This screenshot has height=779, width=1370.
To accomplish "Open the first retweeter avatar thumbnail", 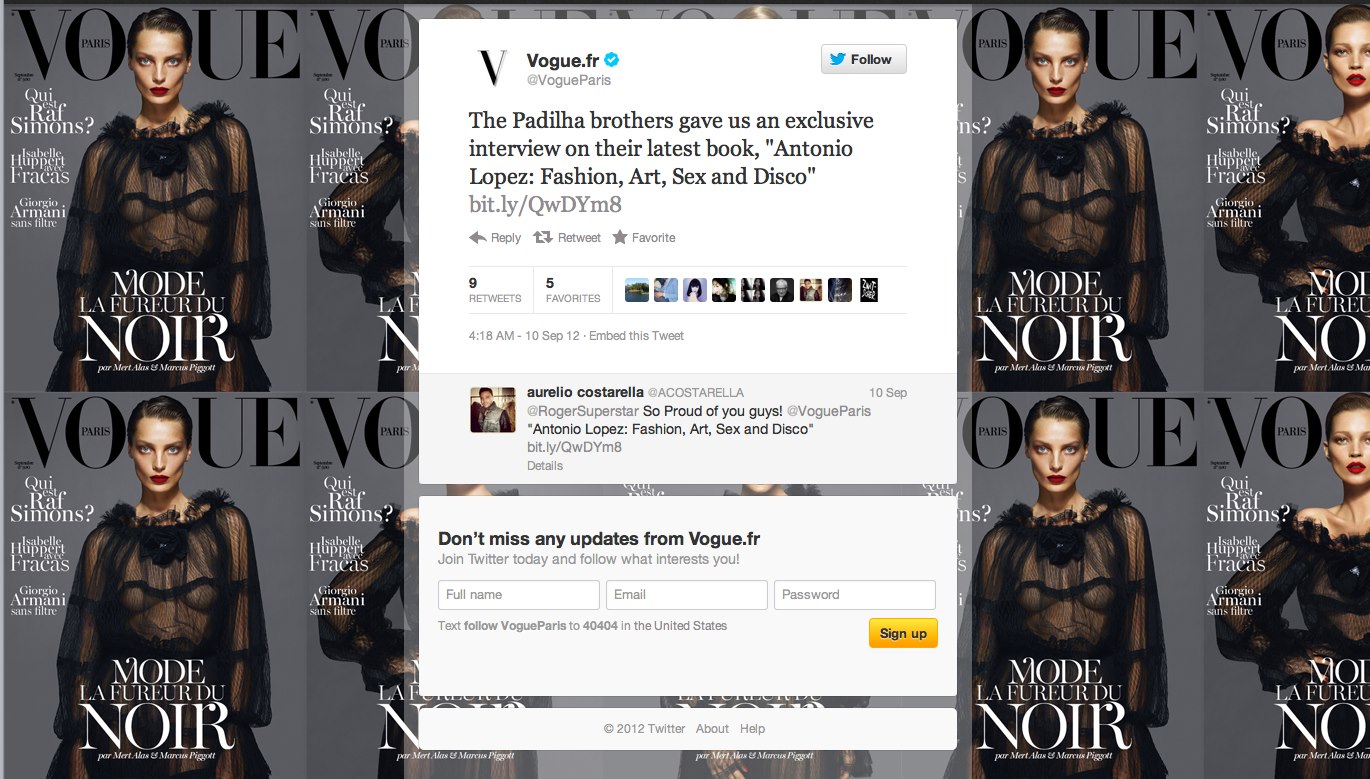I will (x=637, y=290).
